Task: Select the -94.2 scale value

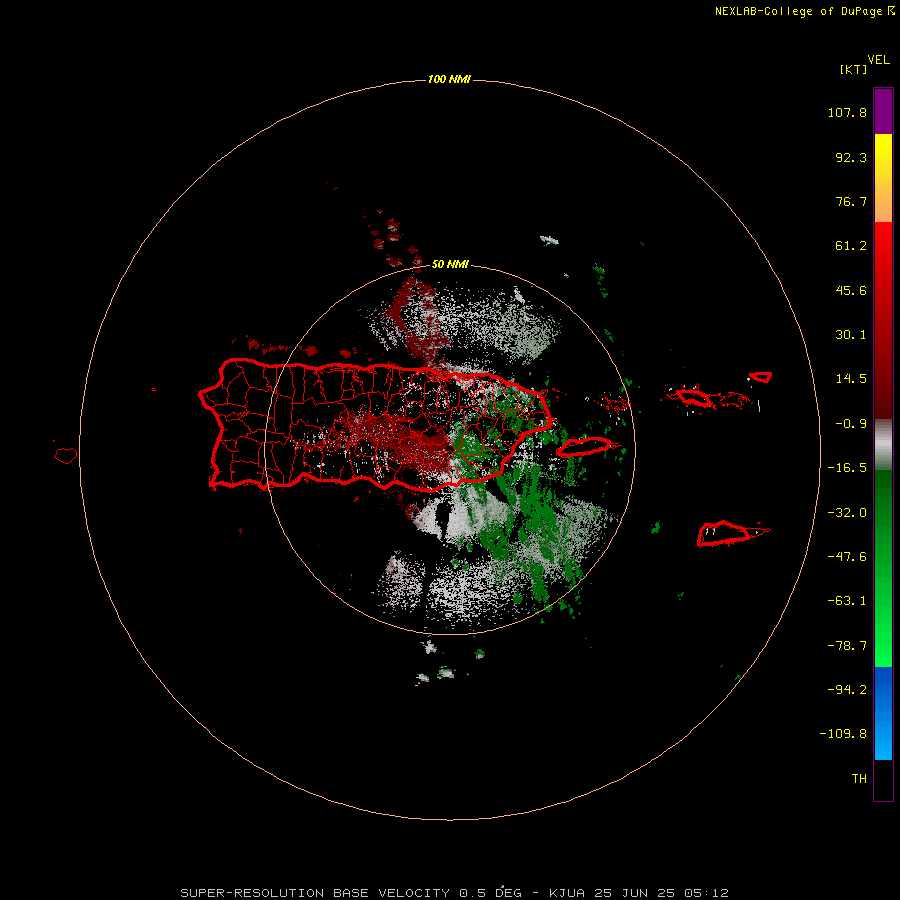Action: tap(847, 690)
